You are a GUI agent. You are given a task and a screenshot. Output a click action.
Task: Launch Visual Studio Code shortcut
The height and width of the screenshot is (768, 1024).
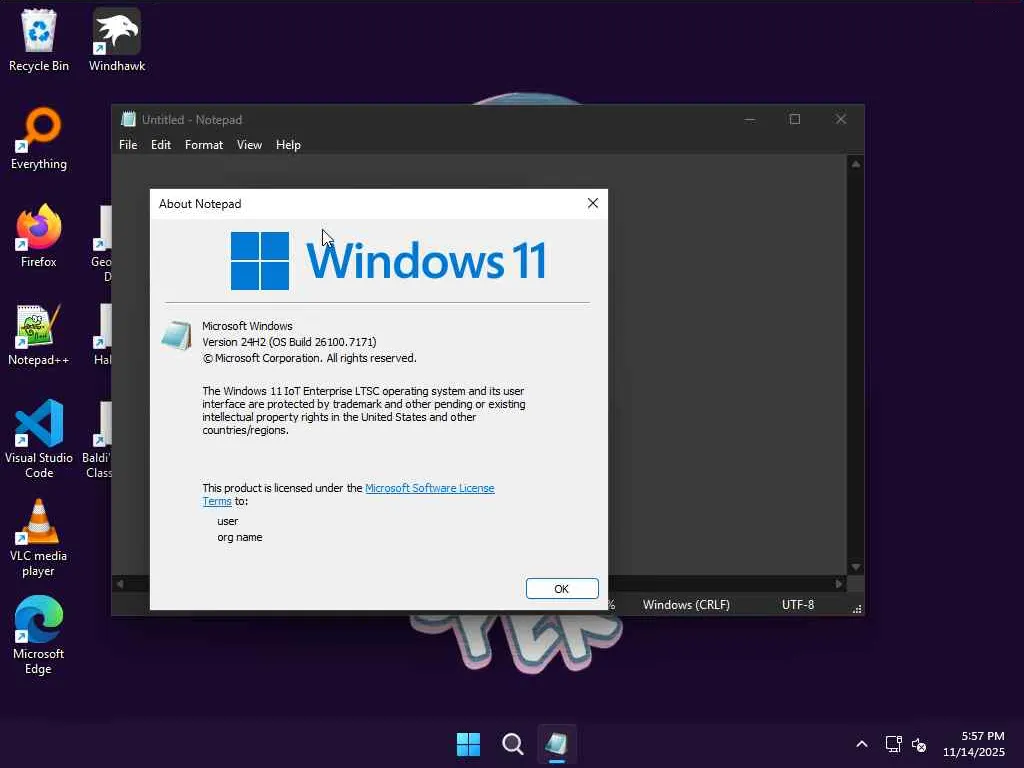(39, 439)
